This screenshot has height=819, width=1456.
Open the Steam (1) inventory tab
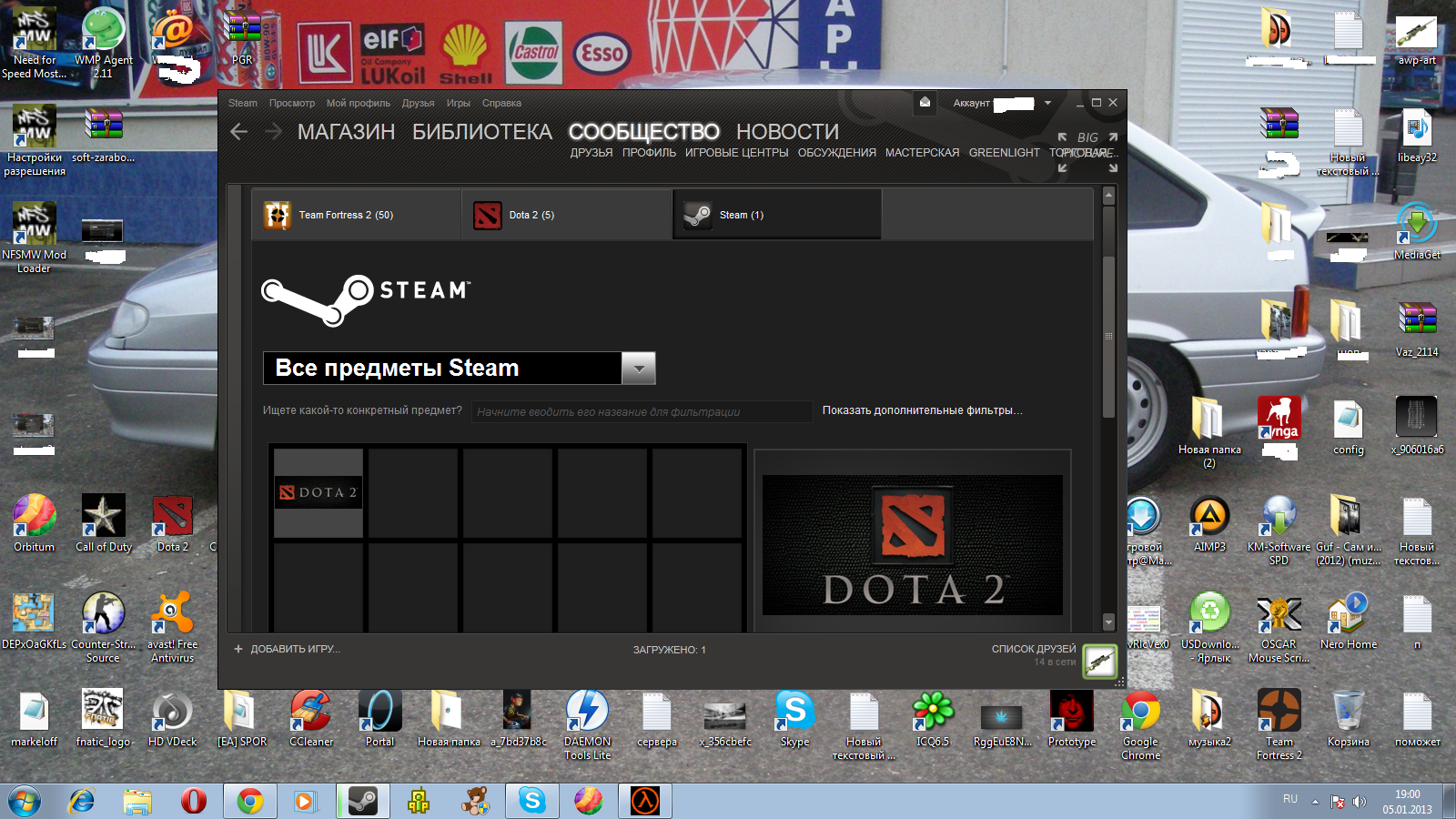(777, 215)
